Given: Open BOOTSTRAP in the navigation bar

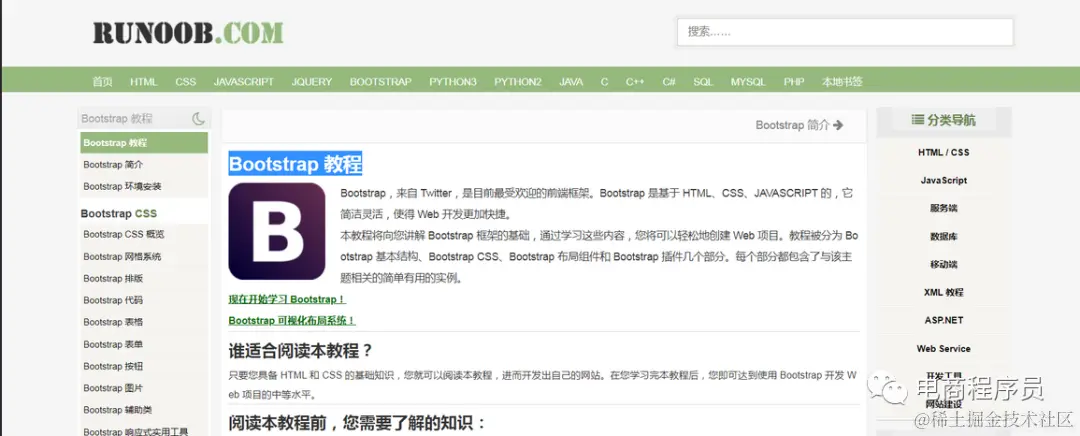Looking at the screenshot, I should click(381, 81).
